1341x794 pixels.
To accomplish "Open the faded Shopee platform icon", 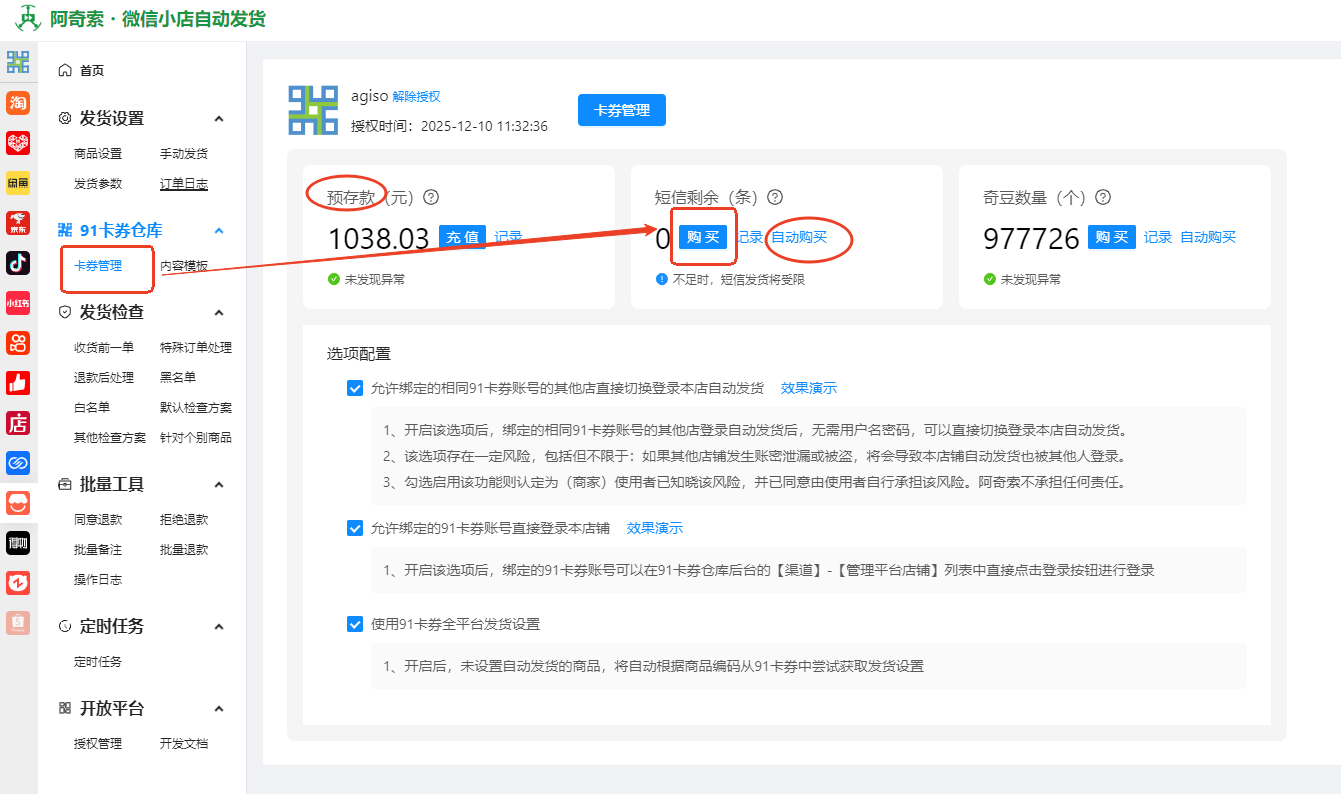I will coord(18,623).
